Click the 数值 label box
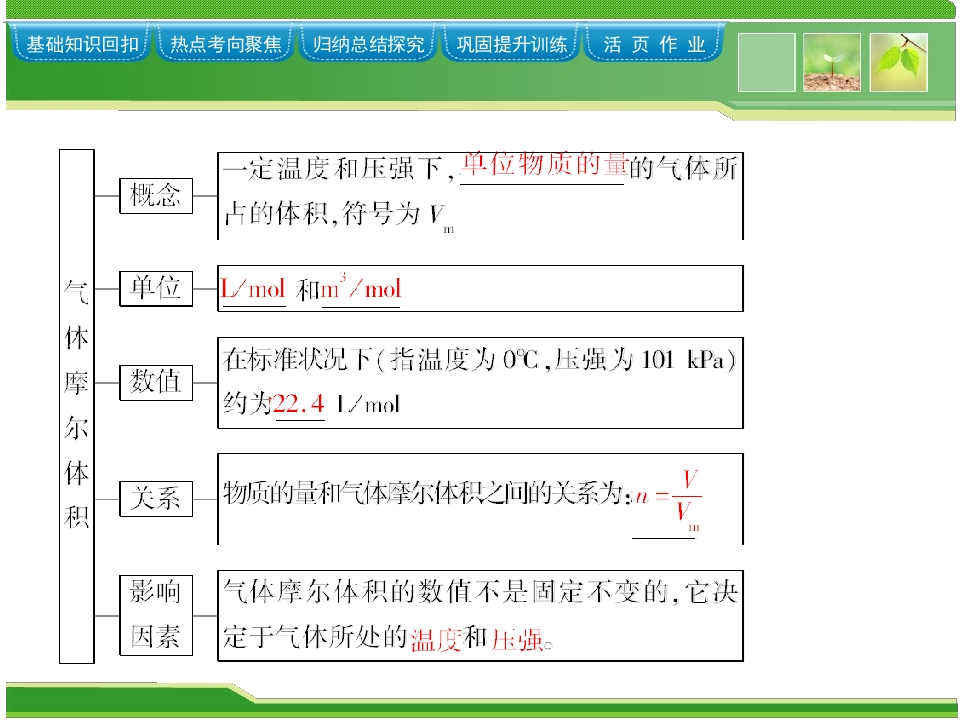 [x=156, y=383]
